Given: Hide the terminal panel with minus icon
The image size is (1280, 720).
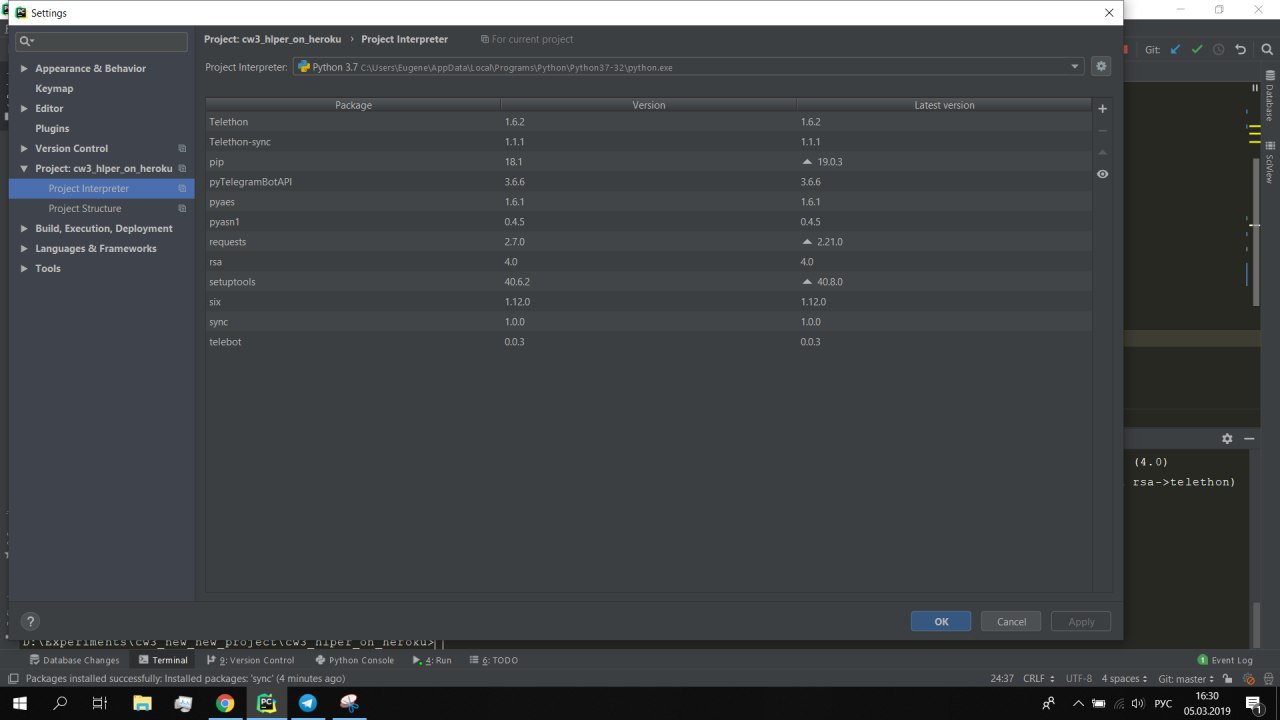Looking at the screenshot, I should [1249, 439].
